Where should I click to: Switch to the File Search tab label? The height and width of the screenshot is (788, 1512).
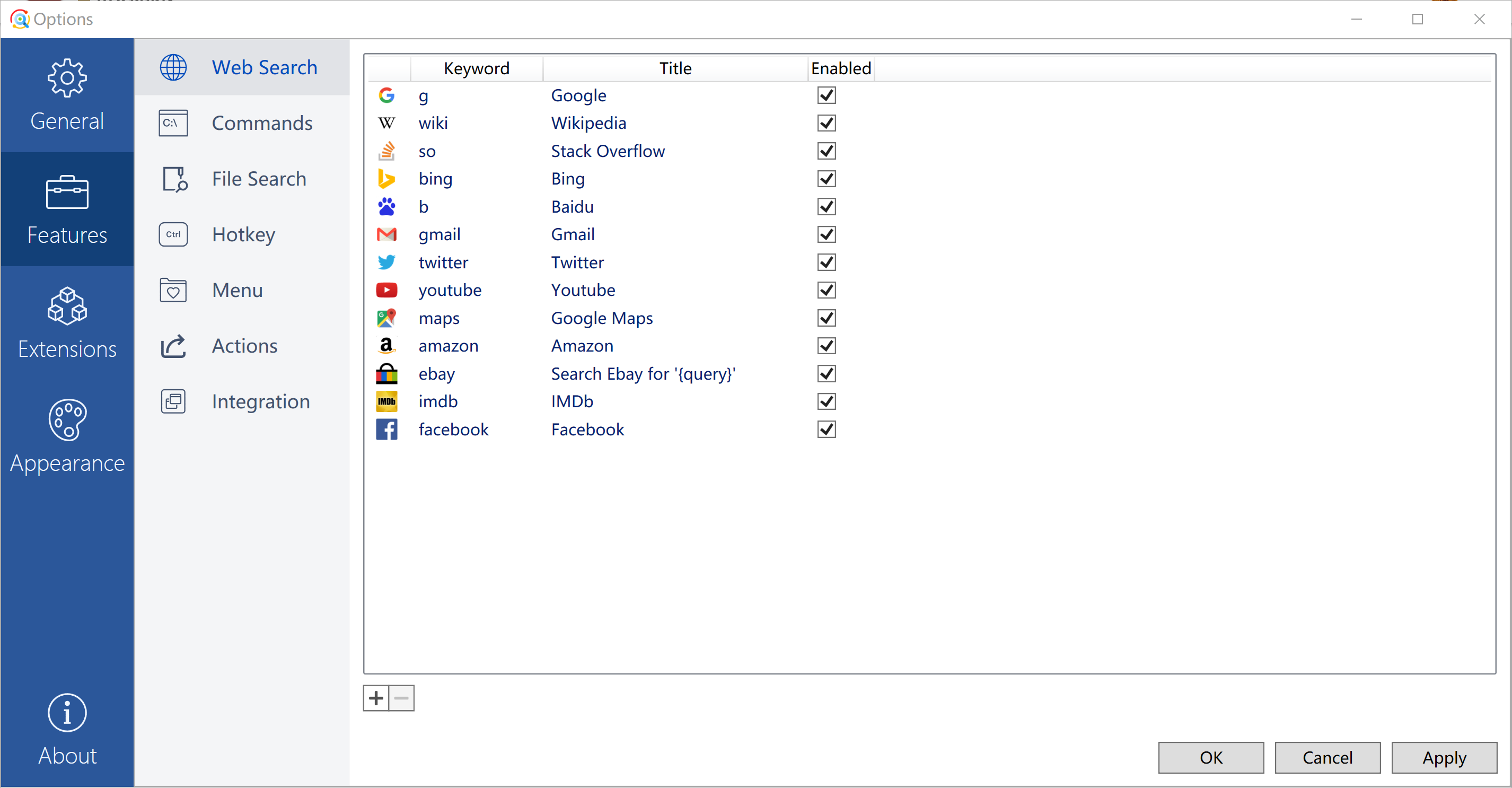click(259, 179)
